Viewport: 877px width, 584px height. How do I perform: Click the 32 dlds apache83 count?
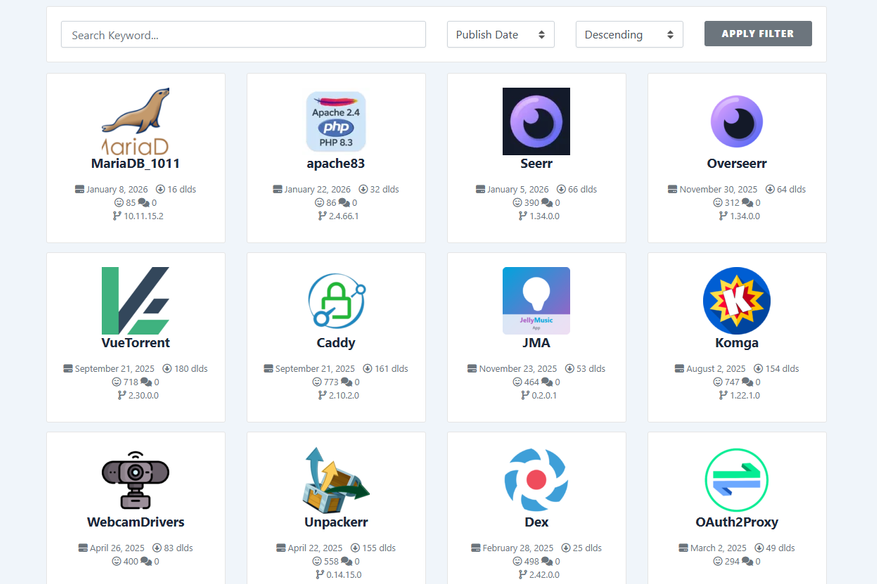pyautogui.click(x=384, y=189)
